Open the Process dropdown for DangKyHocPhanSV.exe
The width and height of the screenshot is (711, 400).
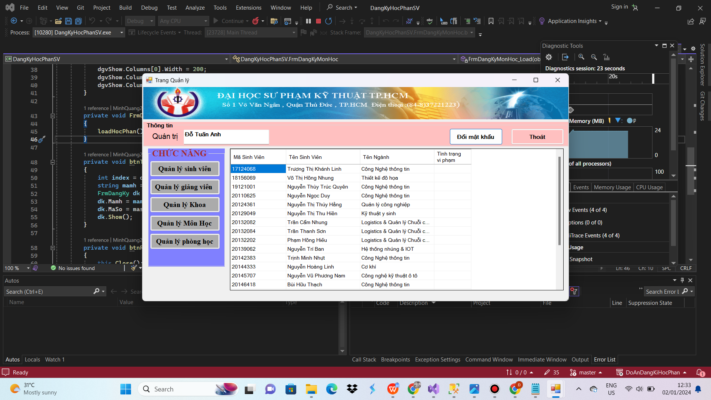tap(122, 33)
